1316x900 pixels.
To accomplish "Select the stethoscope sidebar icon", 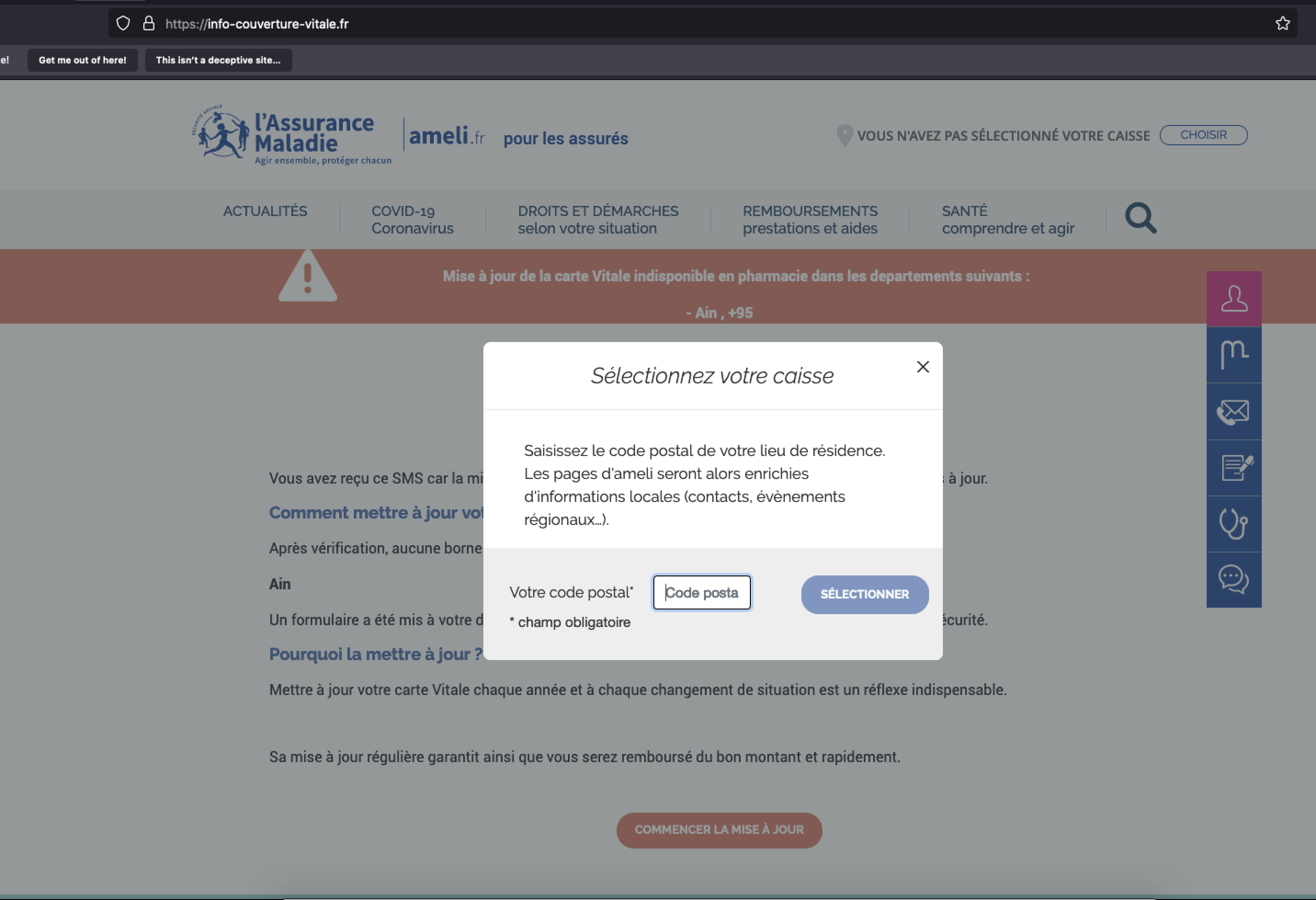I will 1233,524.
